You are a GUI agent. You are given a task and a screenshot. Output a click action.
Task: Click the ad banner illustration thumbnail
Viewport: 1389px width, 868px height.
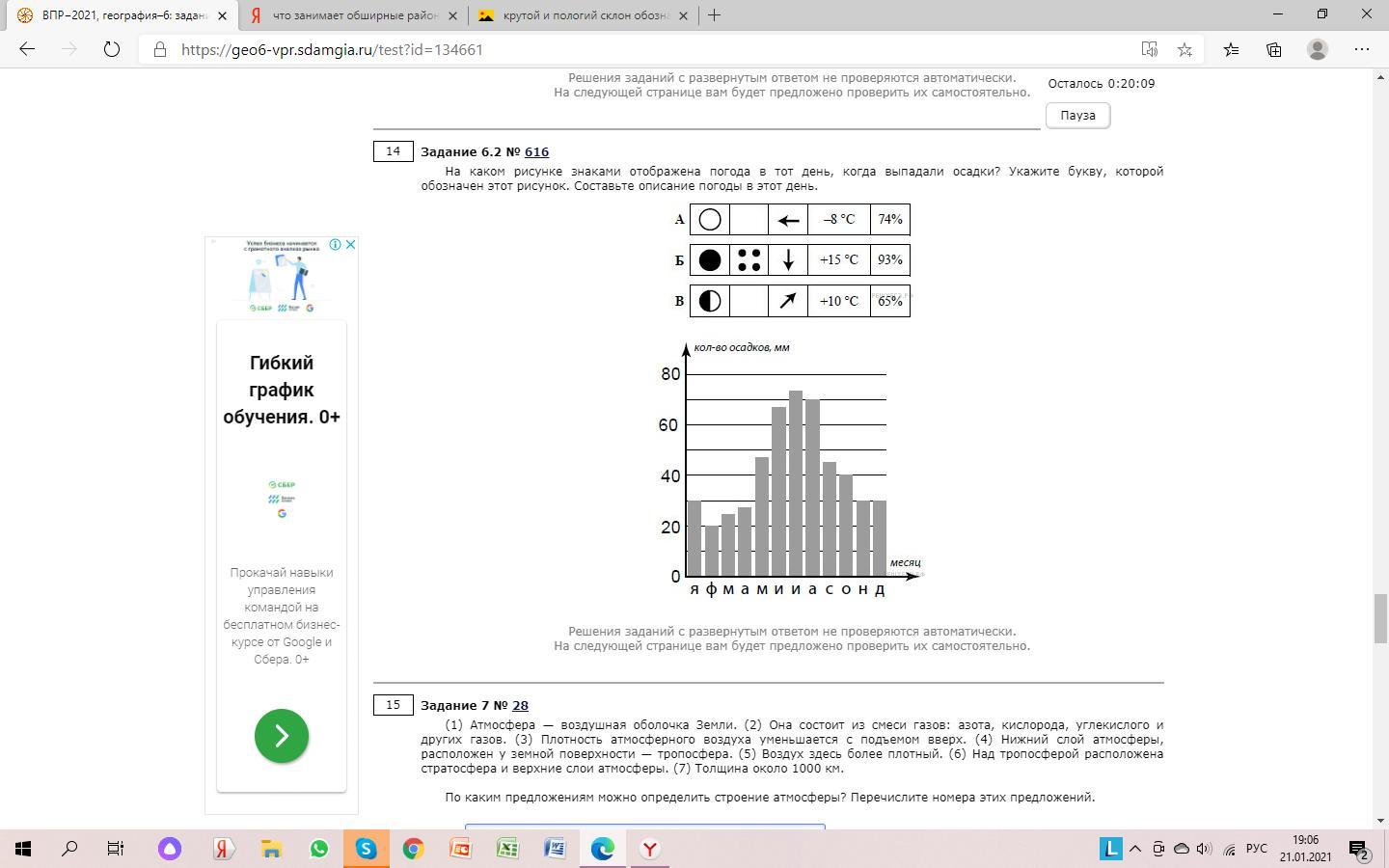[282, 276]
